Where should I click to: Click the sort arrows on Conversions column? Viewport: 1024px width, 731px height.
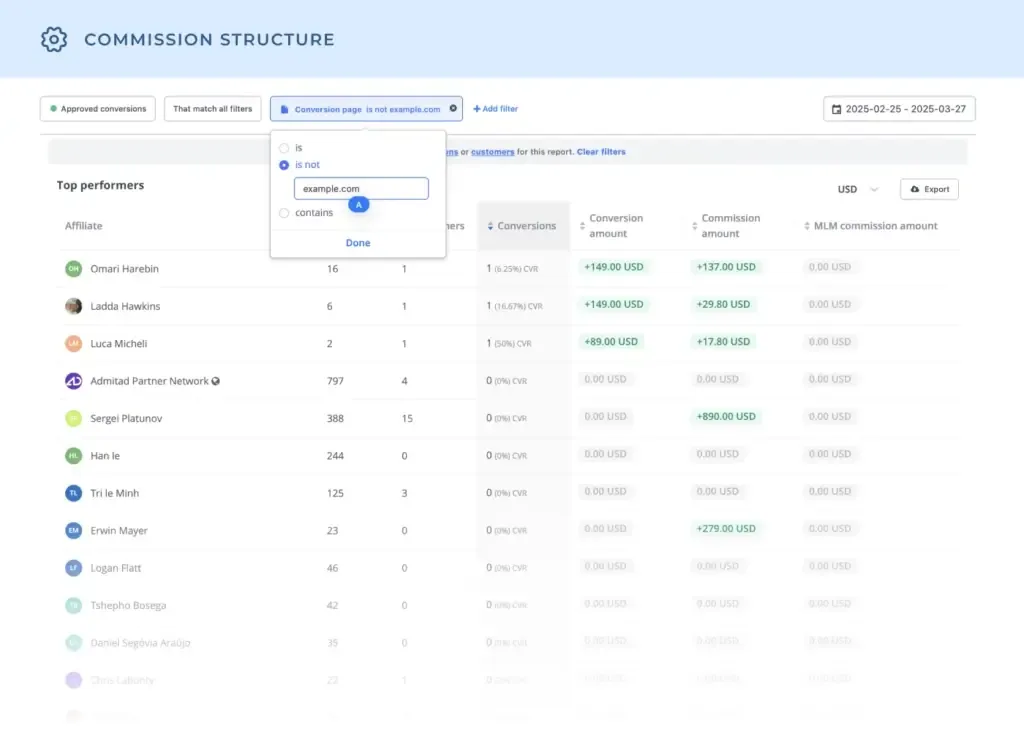(x=490, y=226)
